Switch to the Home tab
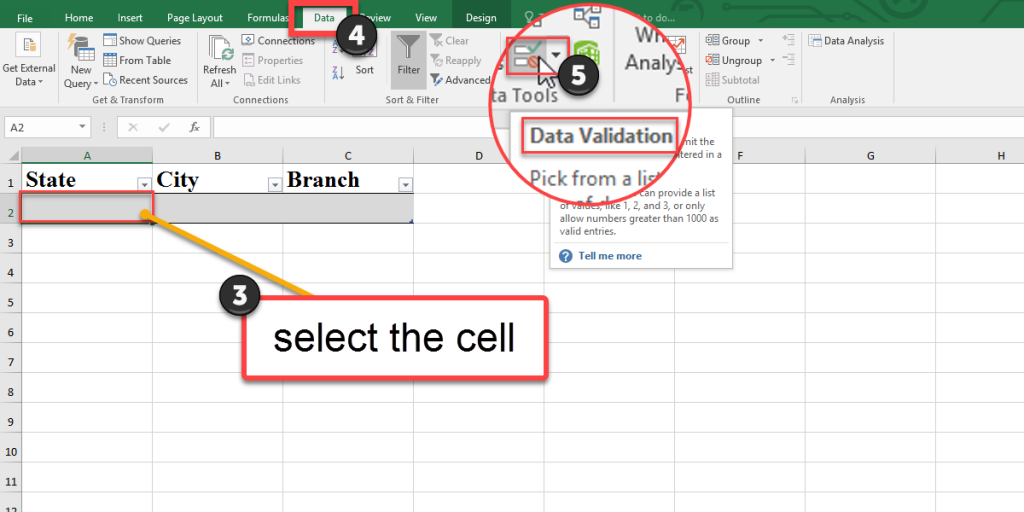 79,18
